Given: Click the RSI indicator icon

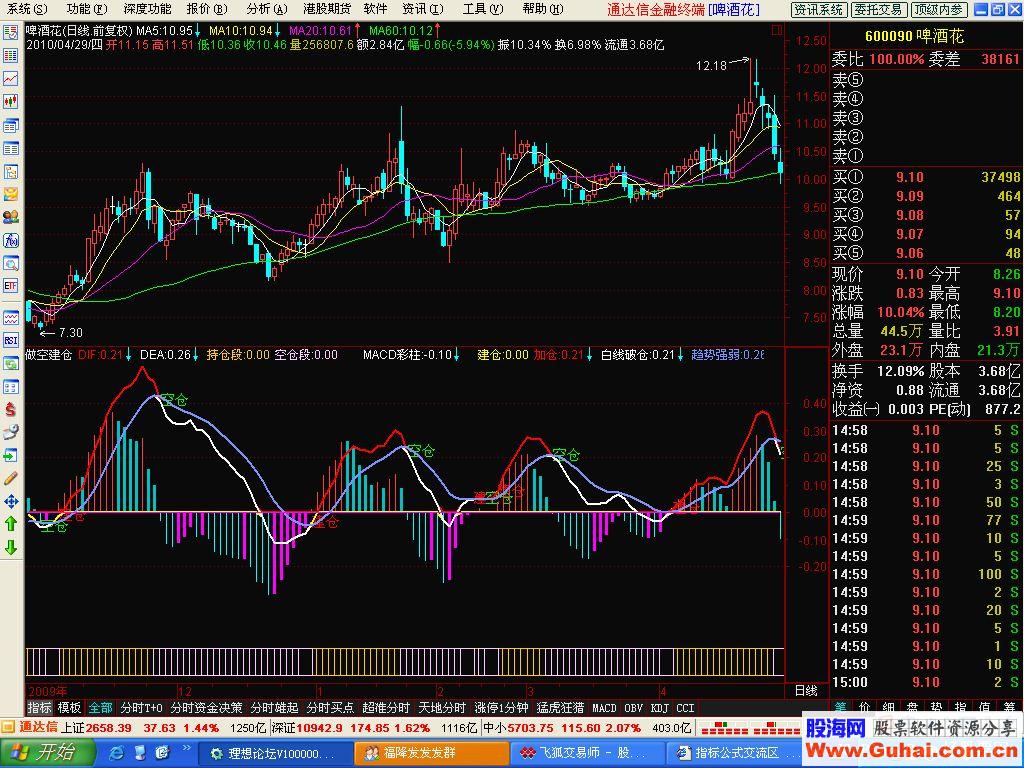Looking at the screenshot, I should (10, 340).
